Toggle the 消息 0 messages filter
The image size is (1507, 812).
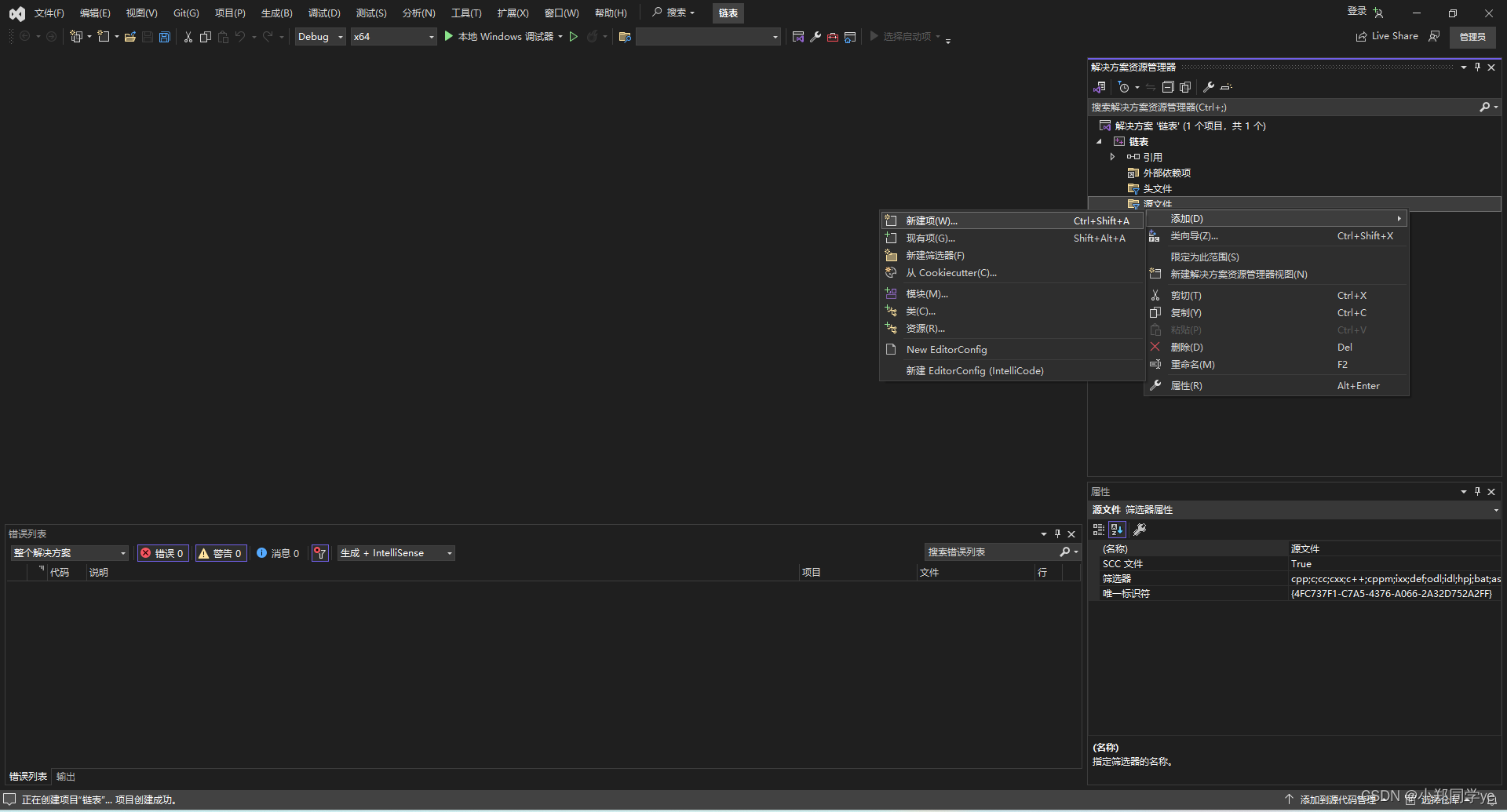tap(278, 552)
